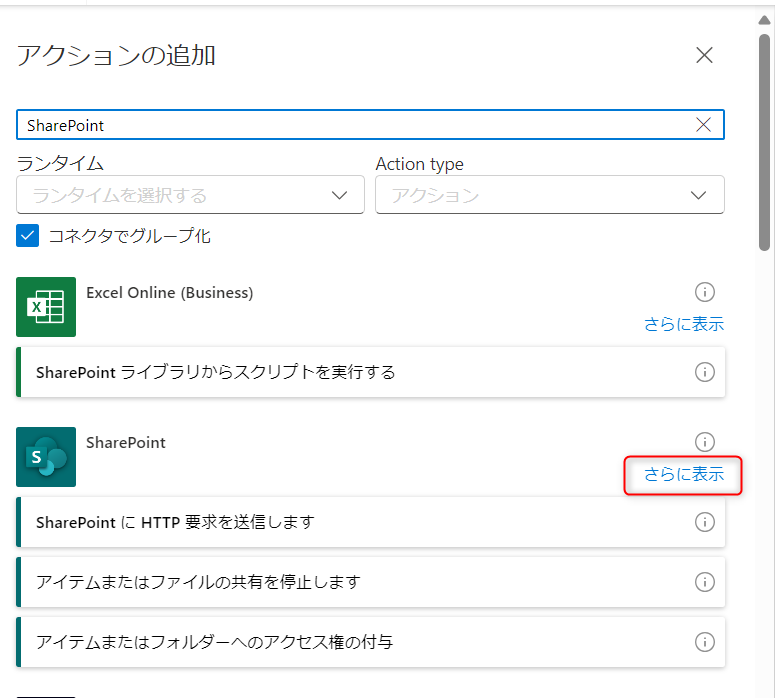Click さらに表示 under Excel Online (Business)
Screen dimensions: 775x698
pos(684,324)
